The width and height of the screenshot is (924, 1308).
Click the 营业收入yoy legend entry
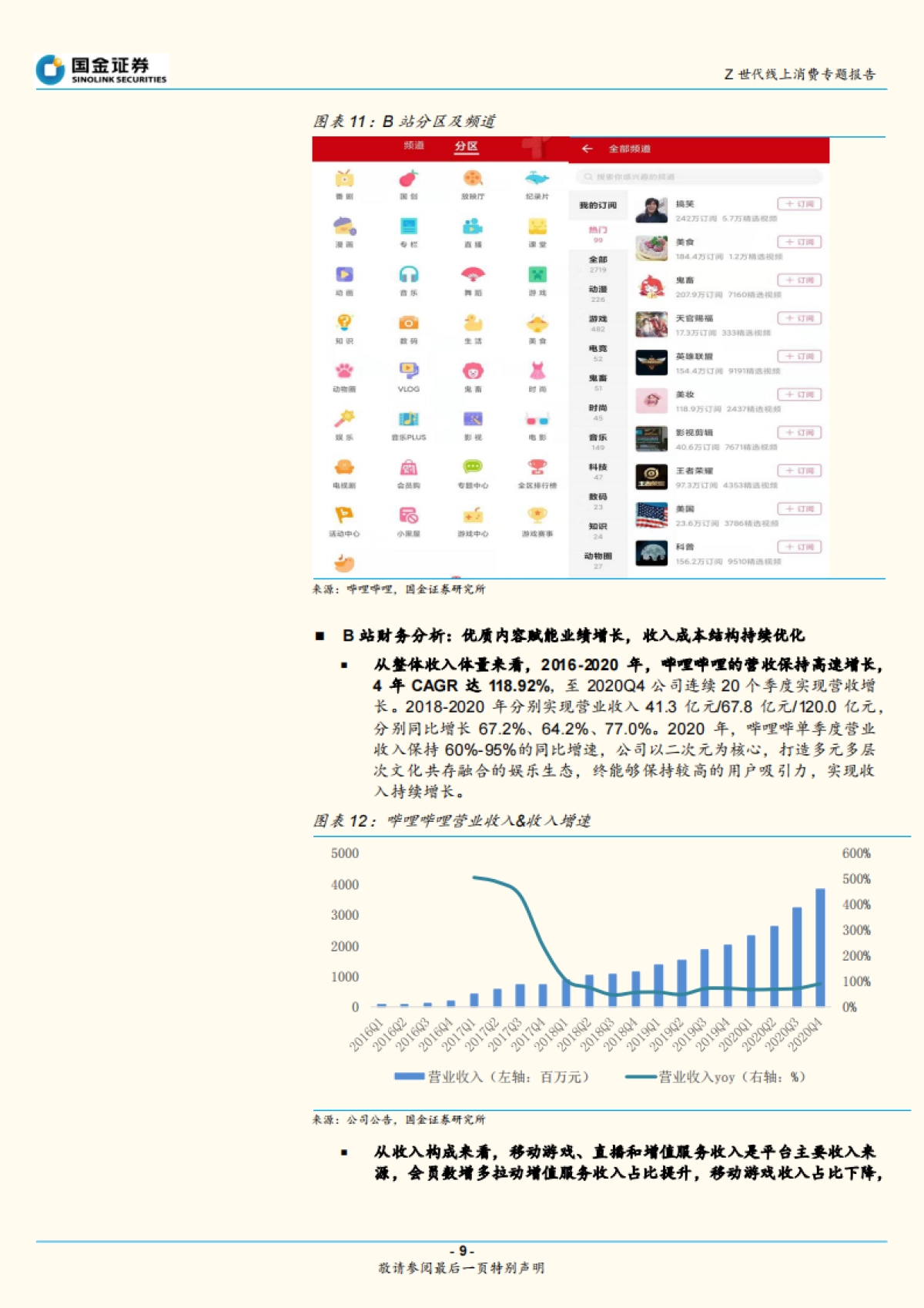715,1077
